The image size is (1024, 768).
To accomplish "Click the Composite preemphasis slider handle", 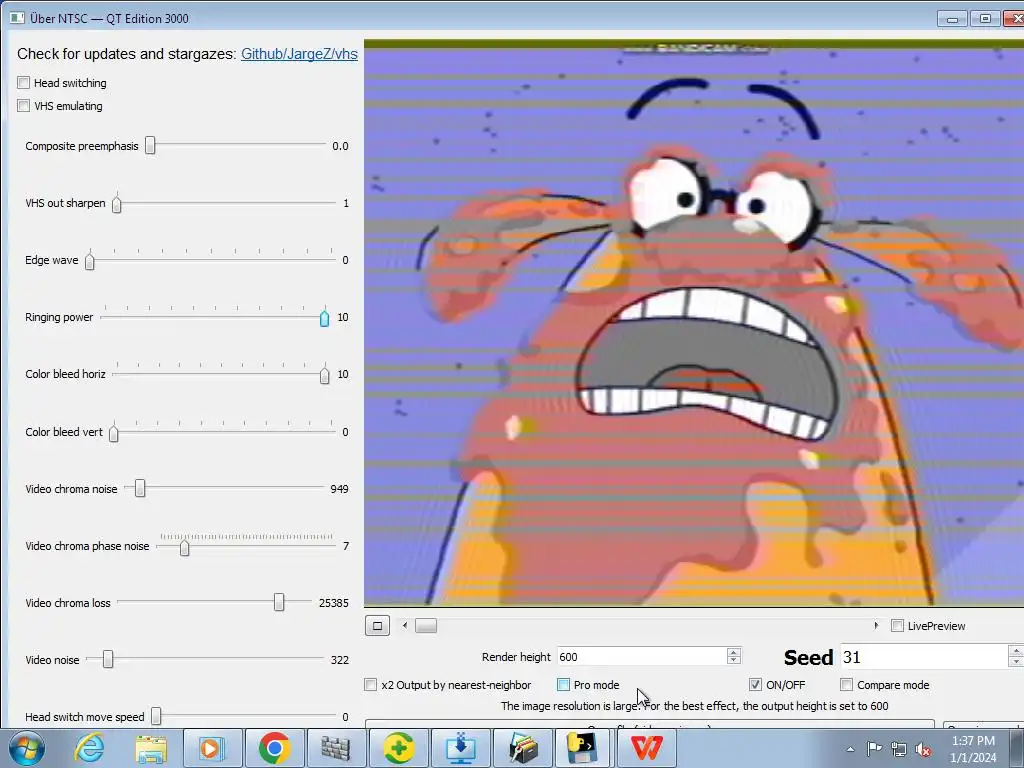I will click(150, 146).
